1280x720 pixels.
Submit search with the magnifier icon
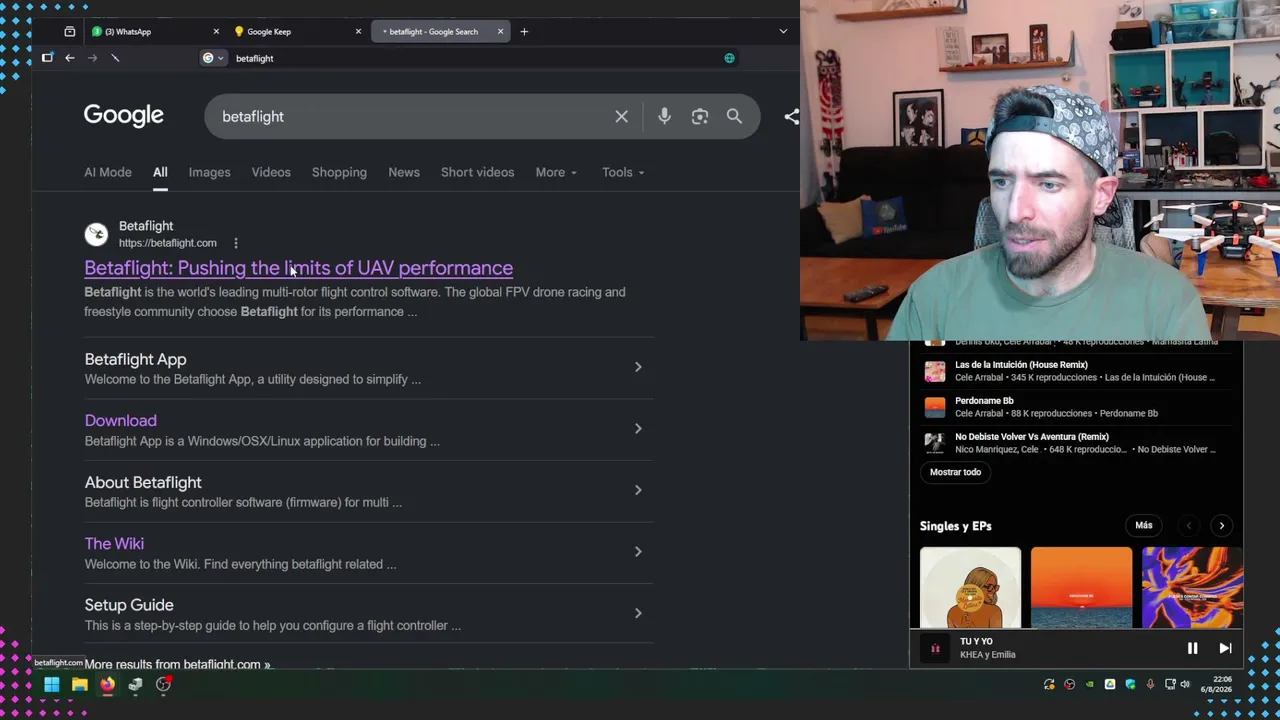click(x=734, y=117)
